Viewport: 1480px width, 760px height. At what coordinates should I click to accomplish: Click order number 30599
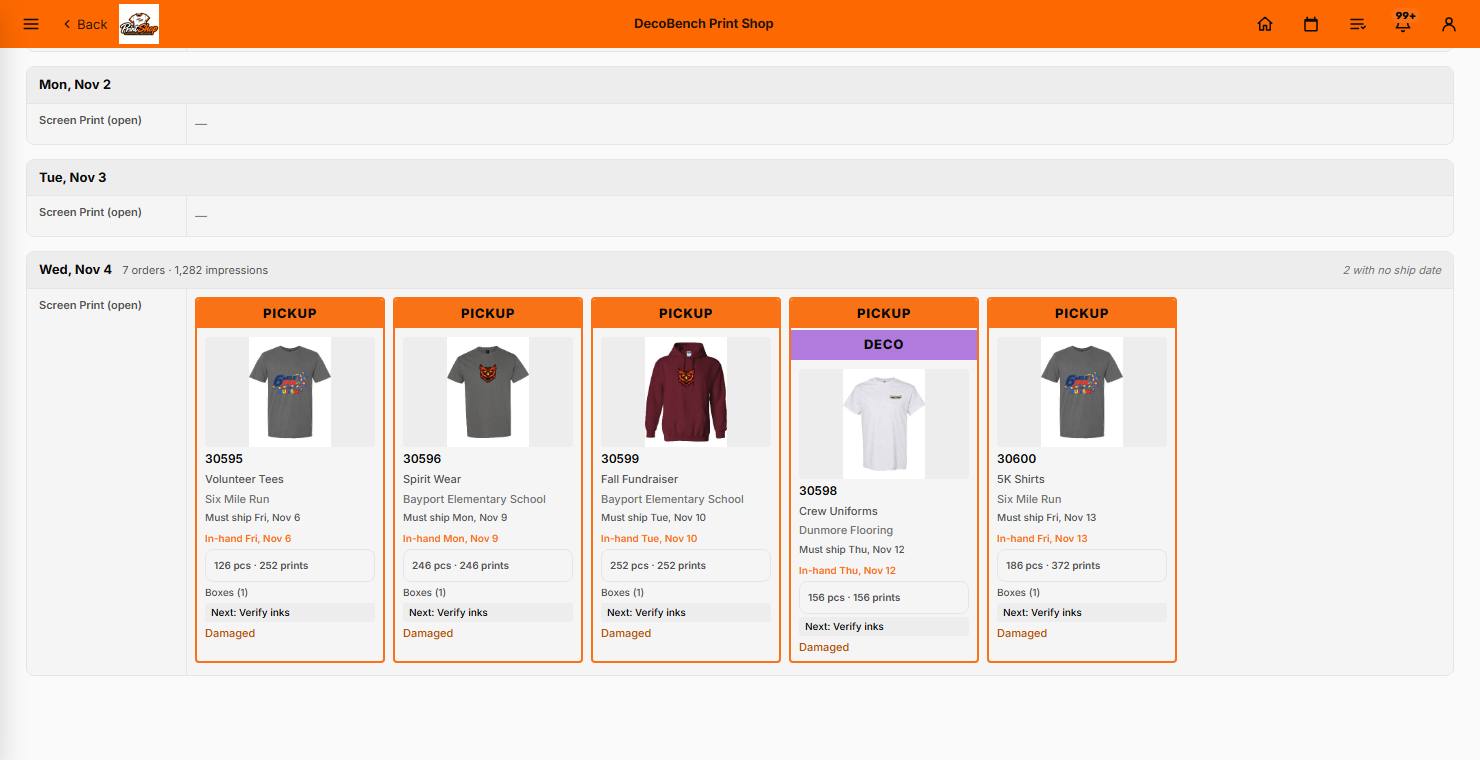[x=620, y=459]
